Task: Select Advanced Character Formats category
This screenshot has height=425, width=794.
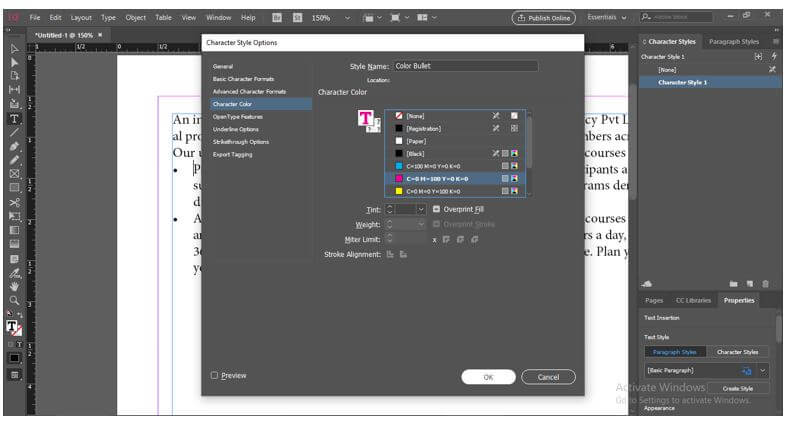Action: (x=250, y=92)
